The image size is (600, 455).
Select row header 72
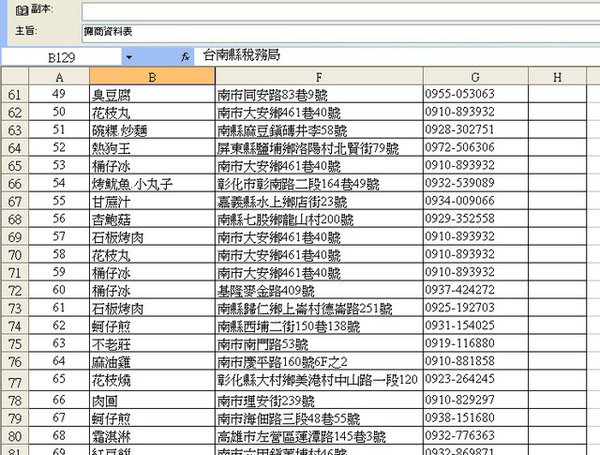(x=15, y=290)
